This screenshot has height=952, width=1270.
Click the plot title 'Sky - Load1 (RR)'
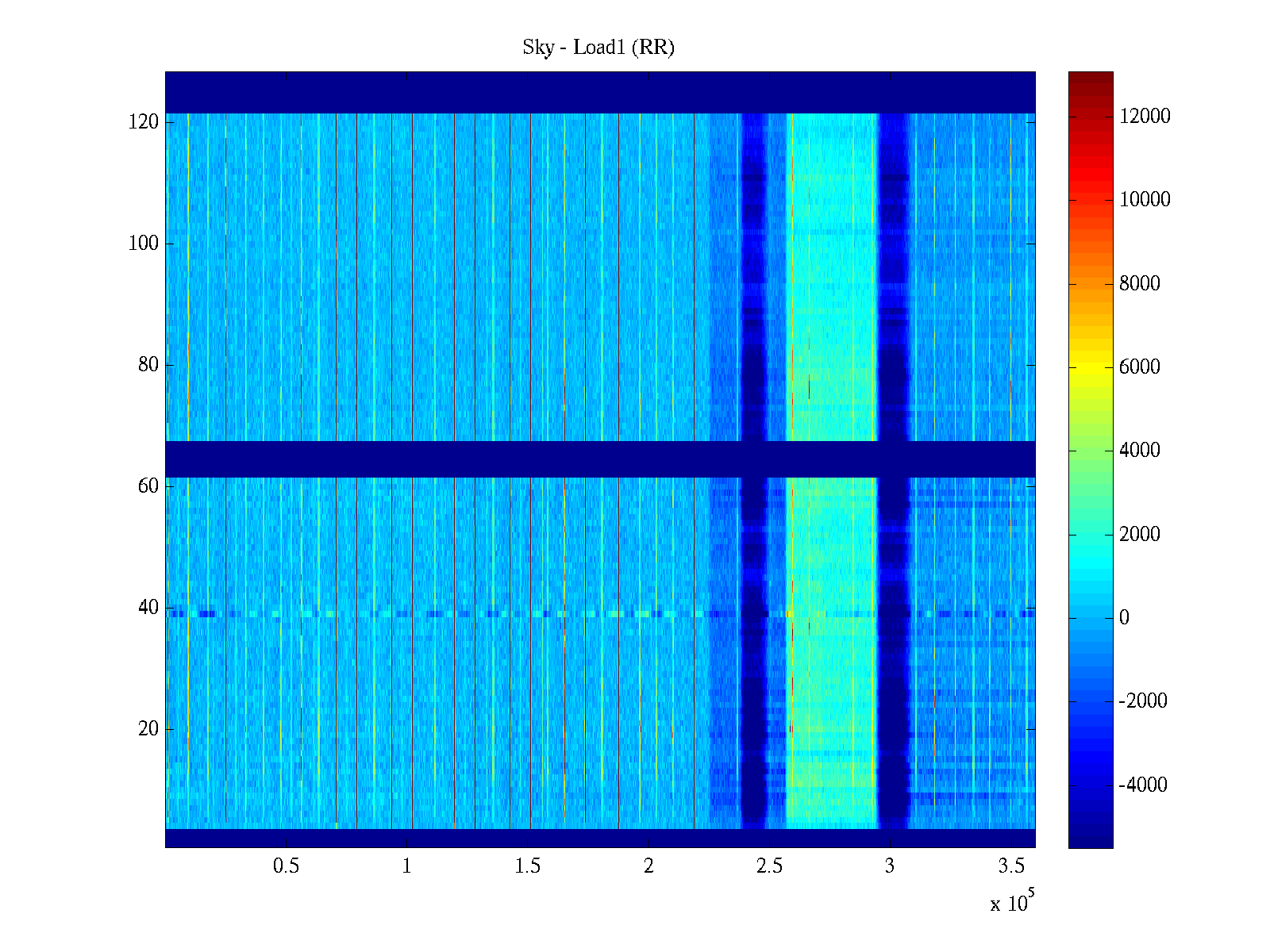pyautogui.click(x=598, y=48)
